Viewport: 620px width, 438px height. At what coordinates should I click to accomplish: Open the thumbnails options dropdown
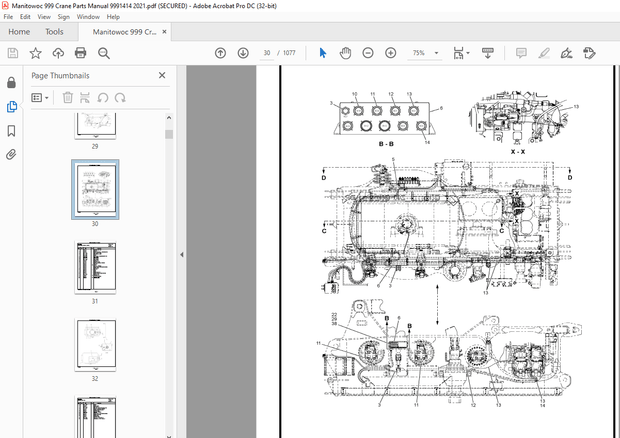(40, 97)
